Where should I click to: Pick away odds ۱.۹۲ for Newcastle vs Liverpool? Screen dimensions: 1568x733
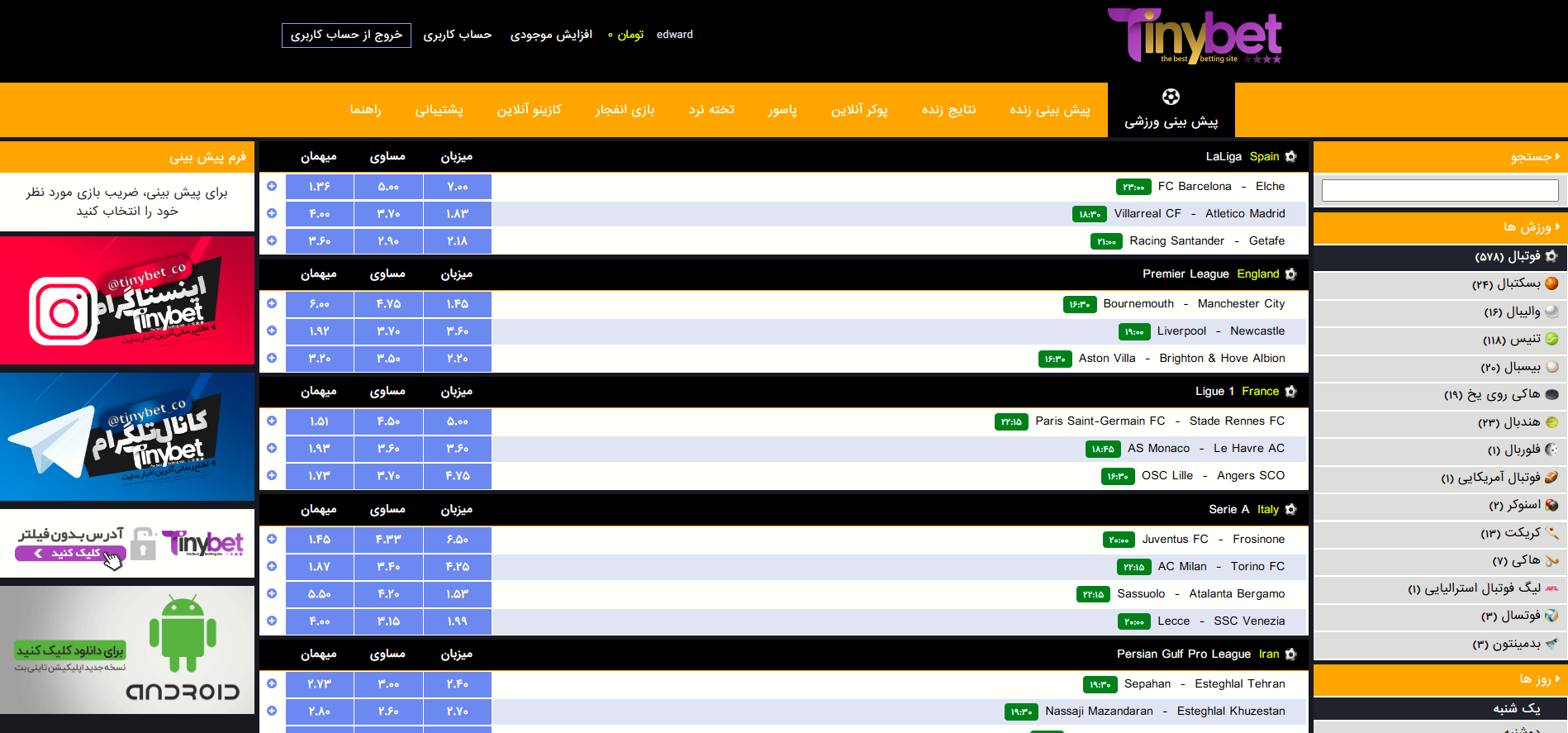click(320, 331)
